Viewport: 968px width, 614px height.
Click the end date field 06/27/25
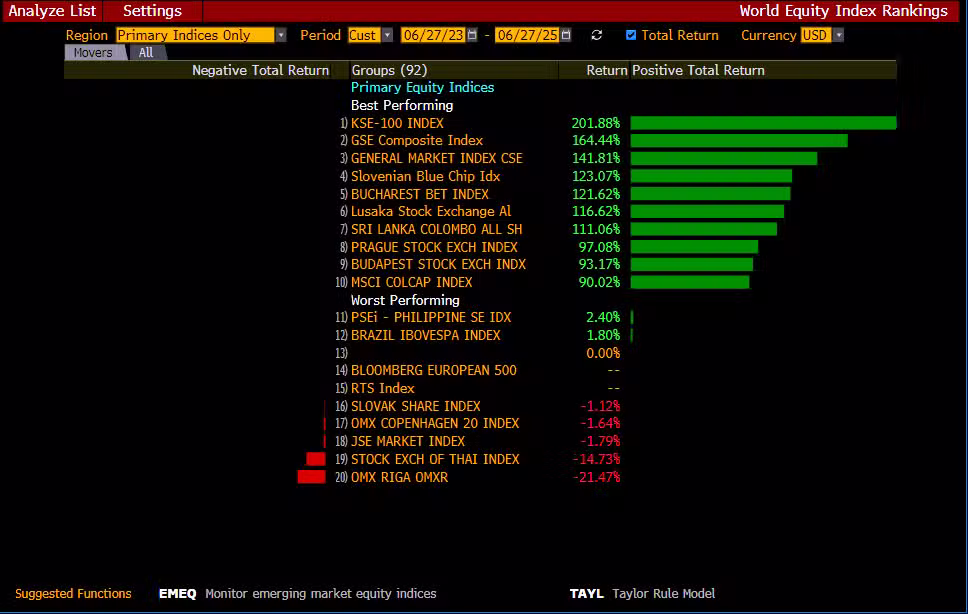click(527, 35)
